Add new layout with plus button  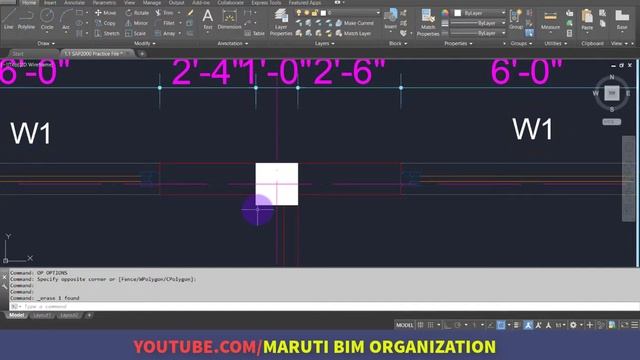point(89,315)
